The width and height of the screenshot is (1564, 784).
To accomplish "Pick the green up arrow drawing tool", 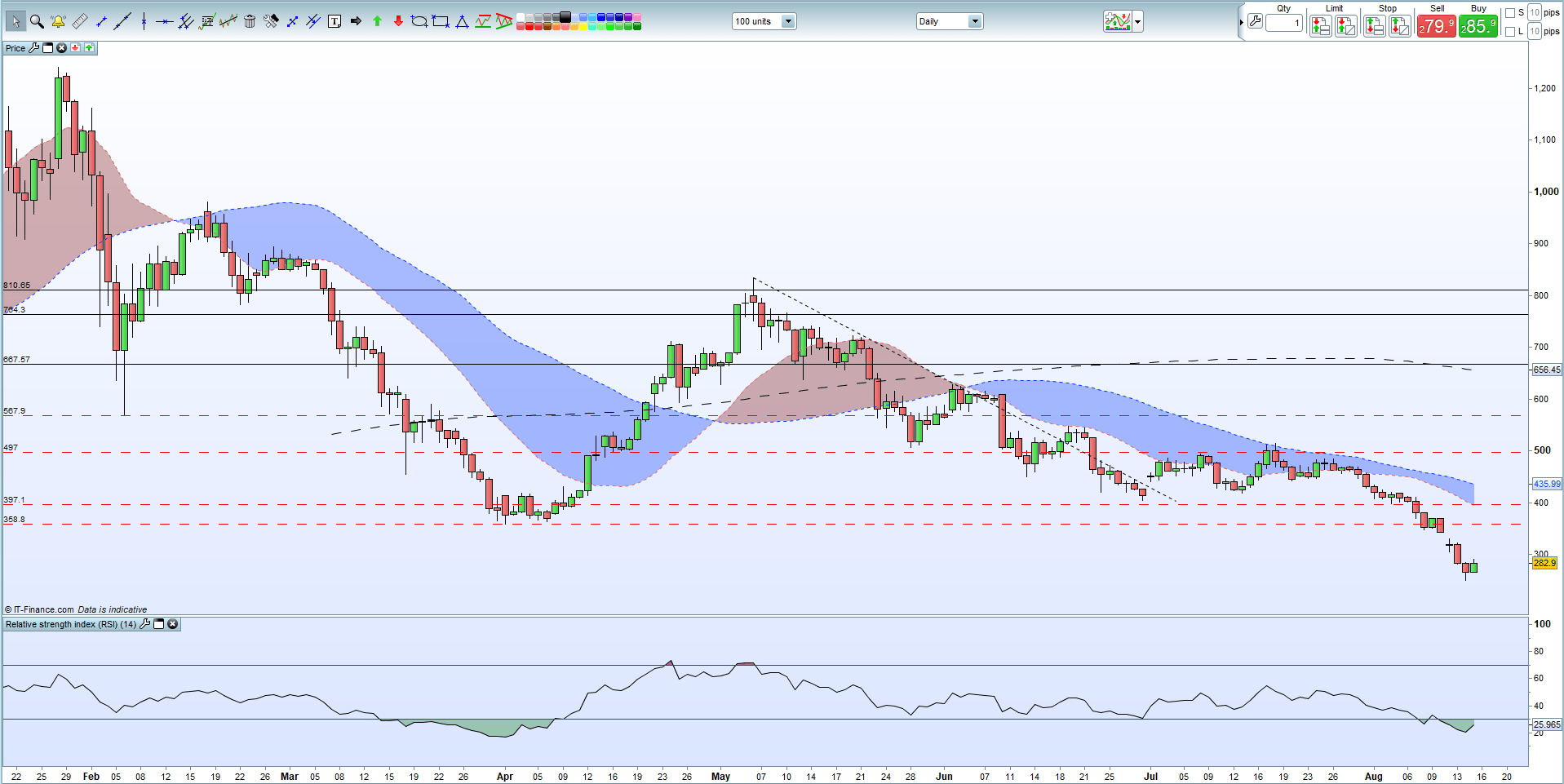I will coord(377,21).
